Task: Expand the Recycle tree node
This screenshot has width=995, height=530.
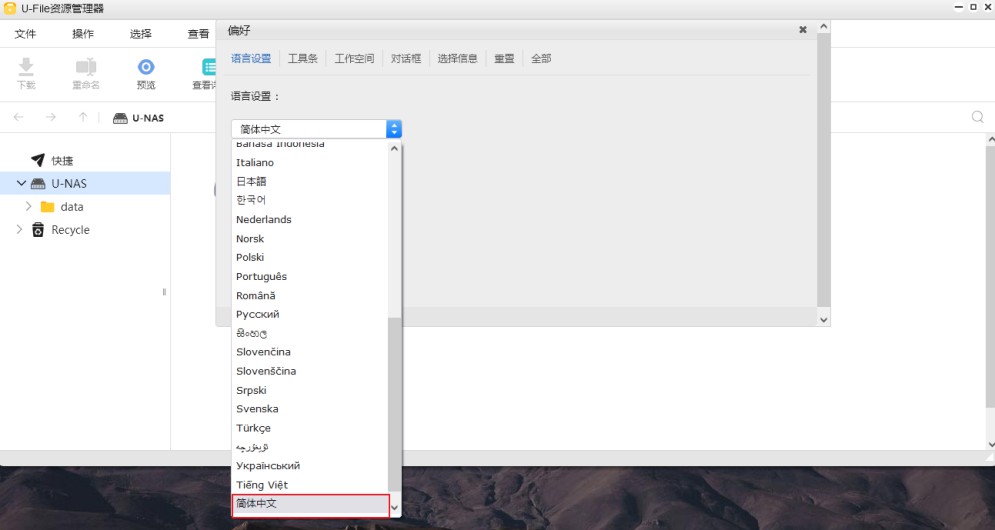Action: click(x=19, y=230)
